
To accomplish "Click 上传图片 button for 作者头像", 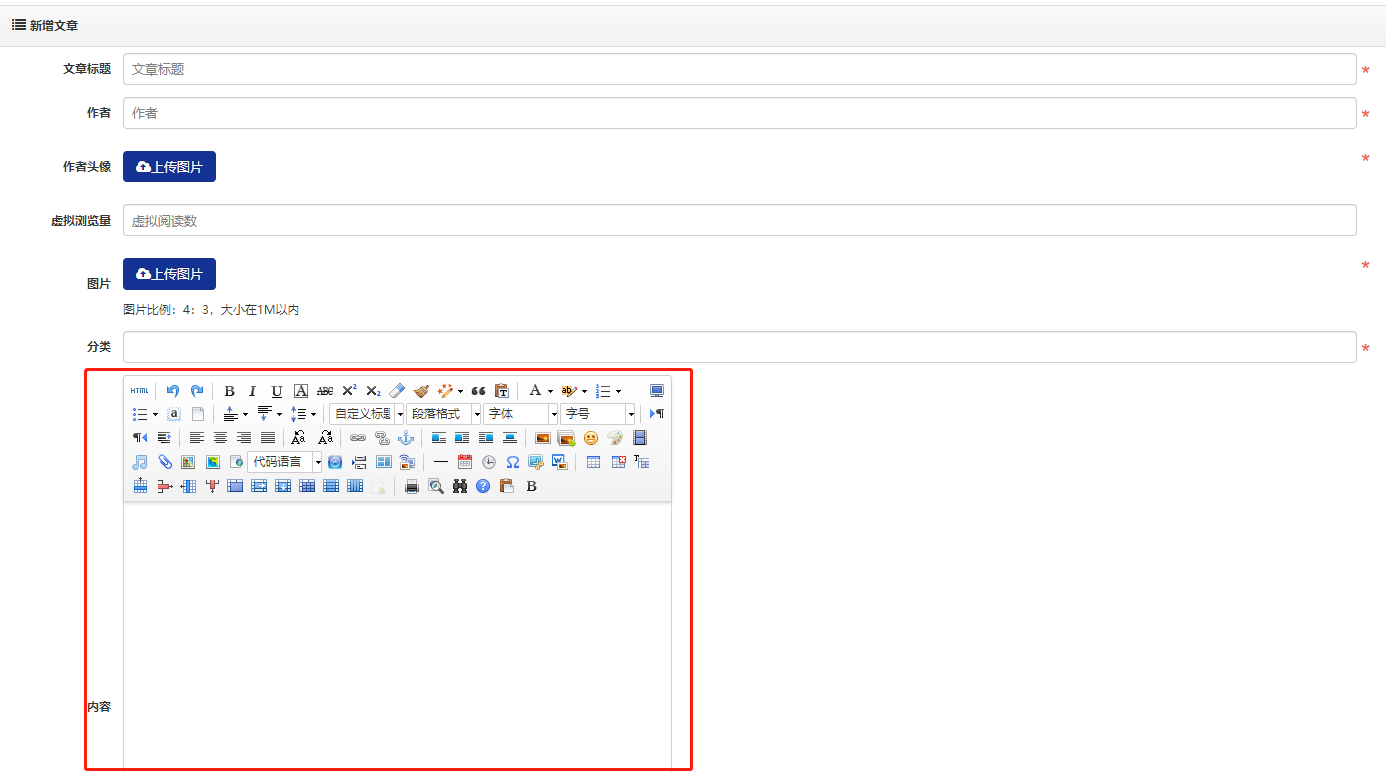I will coord(169,166).
